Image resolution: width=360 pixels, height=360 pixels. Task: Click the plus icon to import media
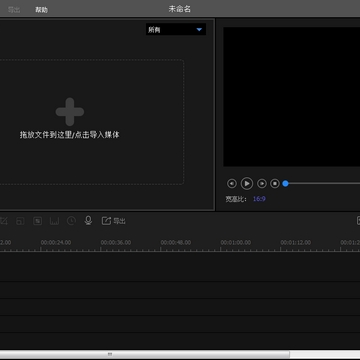click(x=70, y=112)
